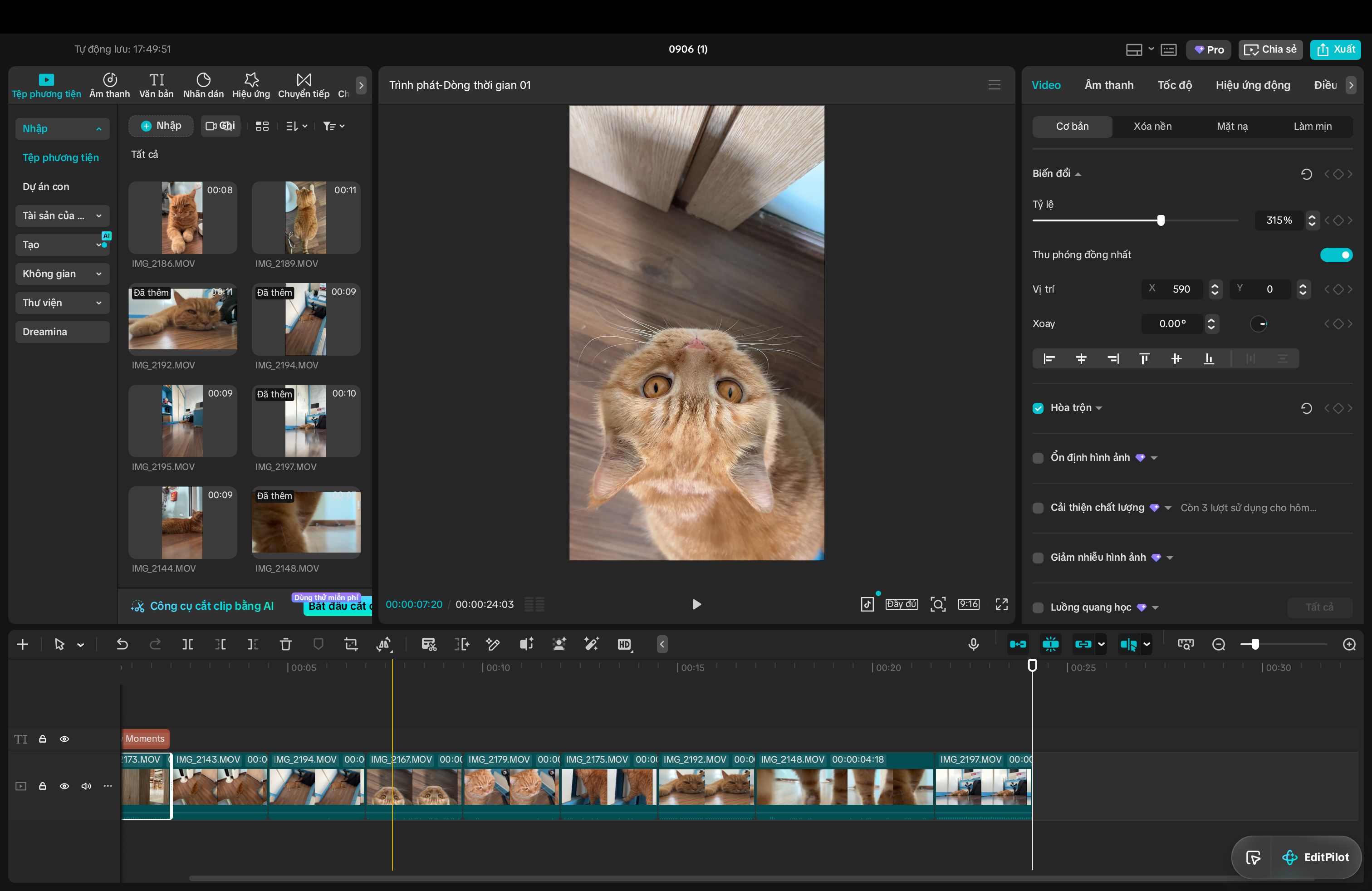Image resolution: width=1372 pixels, height=891 pixels.
Task: Collapse the Nhập section
Action: tap(62, 128)
